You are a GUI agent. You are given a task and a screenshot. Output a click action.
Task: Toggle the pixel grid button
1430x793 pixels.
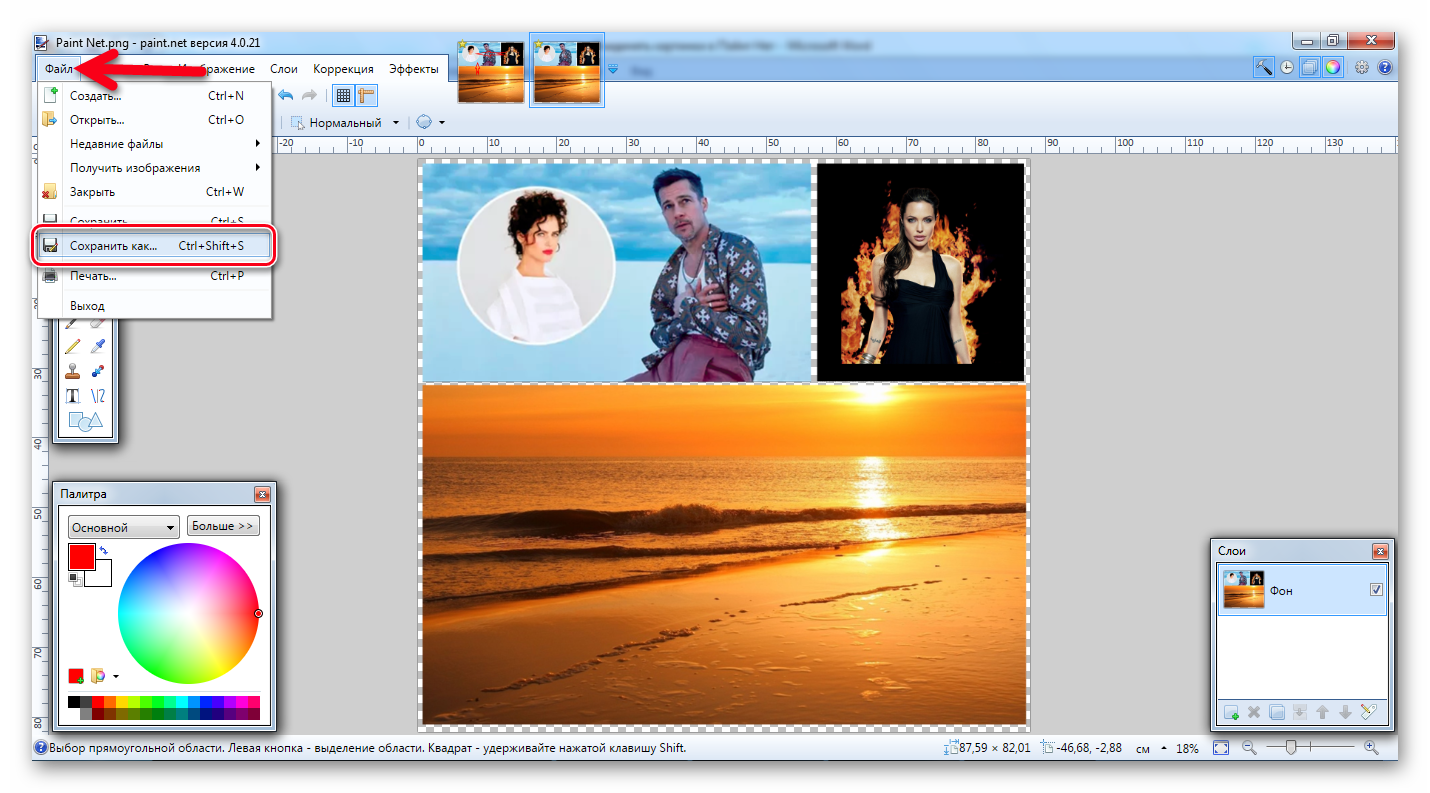(x=343, y=95)
